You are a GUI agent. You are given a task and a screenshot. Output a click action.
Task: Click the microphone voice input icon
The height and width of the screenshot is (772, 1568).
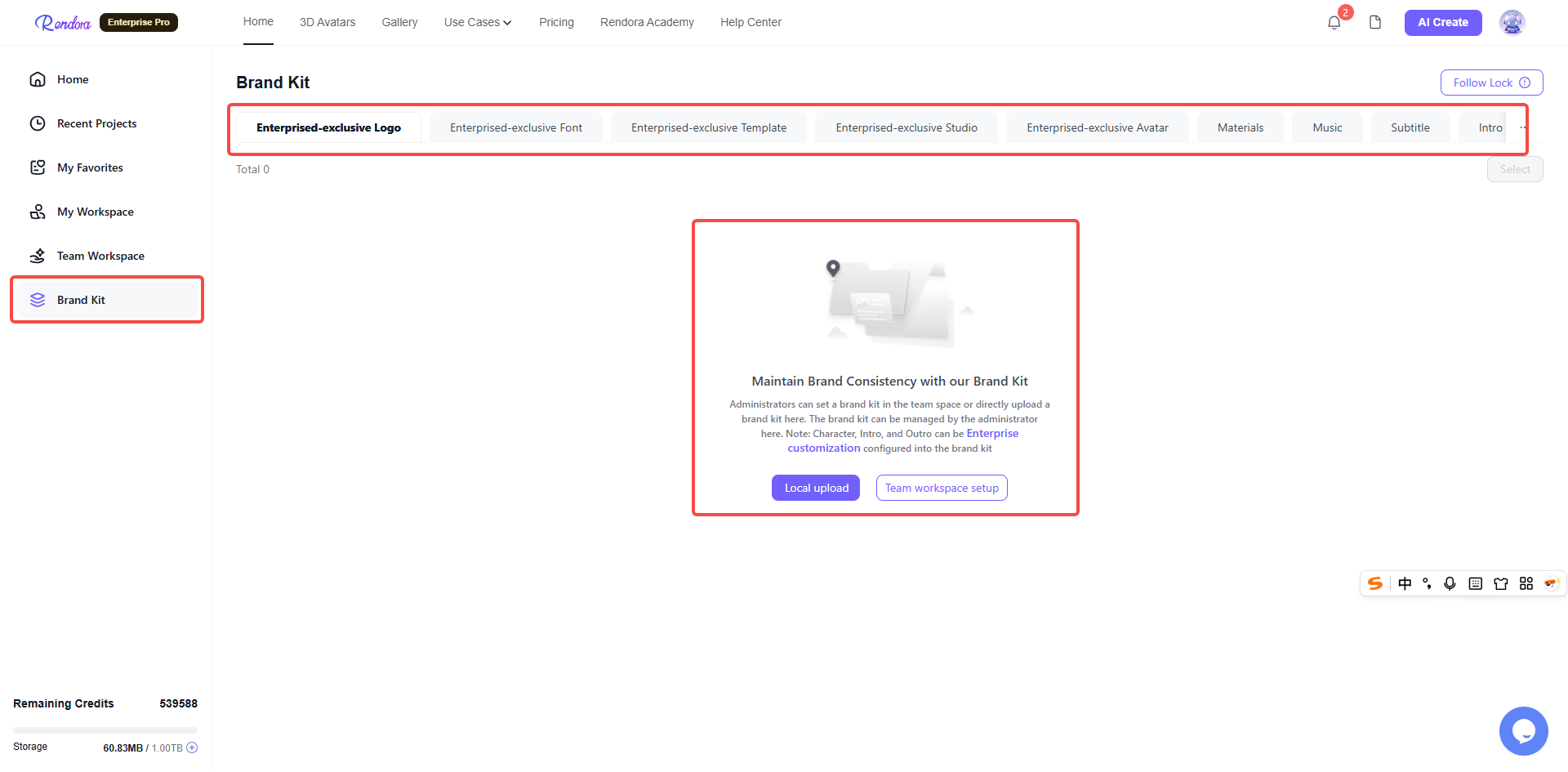1450,583
